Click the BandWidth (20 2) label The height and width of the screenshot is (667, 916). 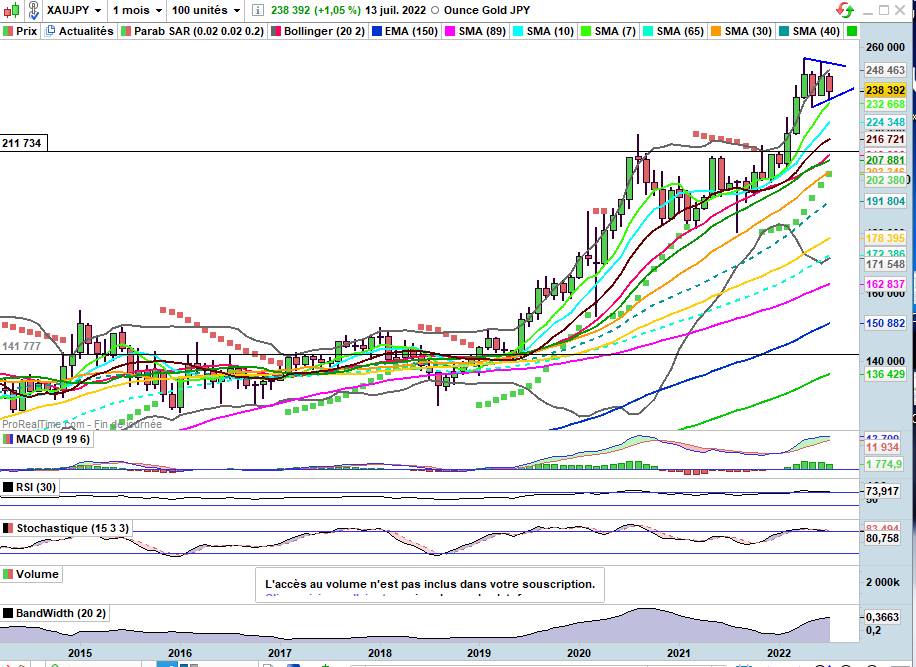point(61,613)
